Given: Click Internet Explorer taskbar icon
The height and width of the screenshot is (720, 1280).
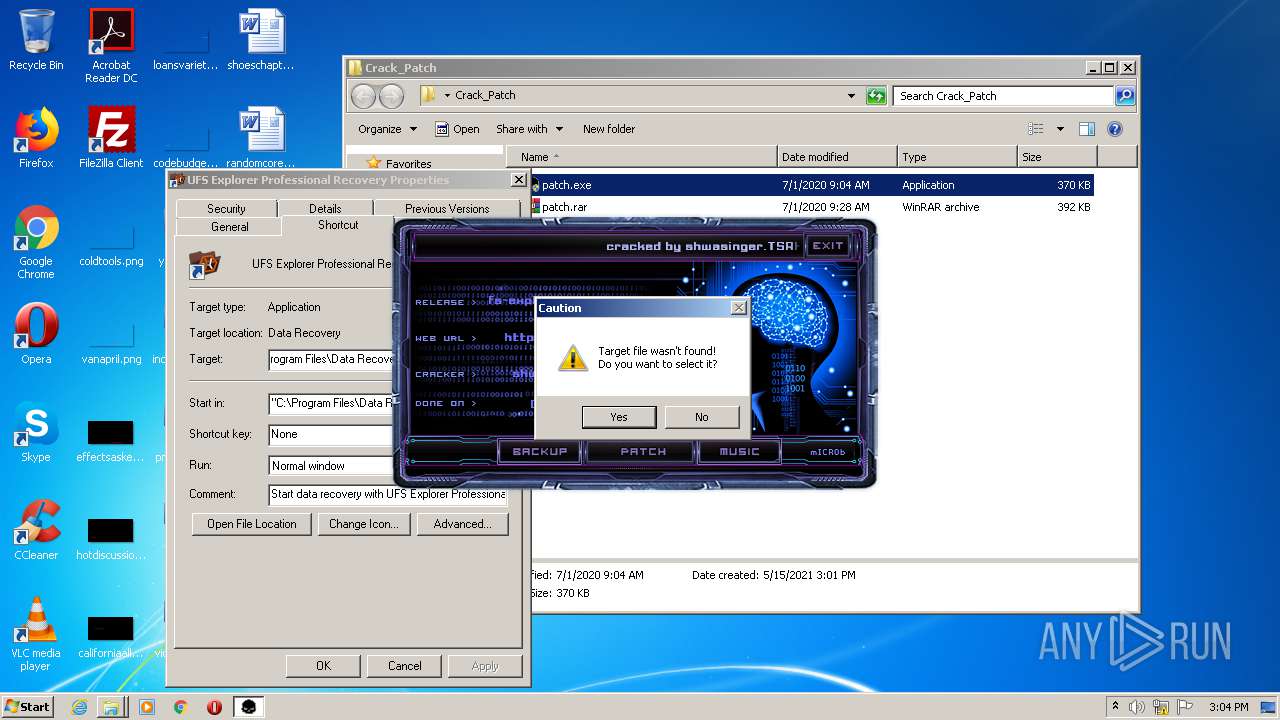Looking at the screenshot, I should point(79,707).
